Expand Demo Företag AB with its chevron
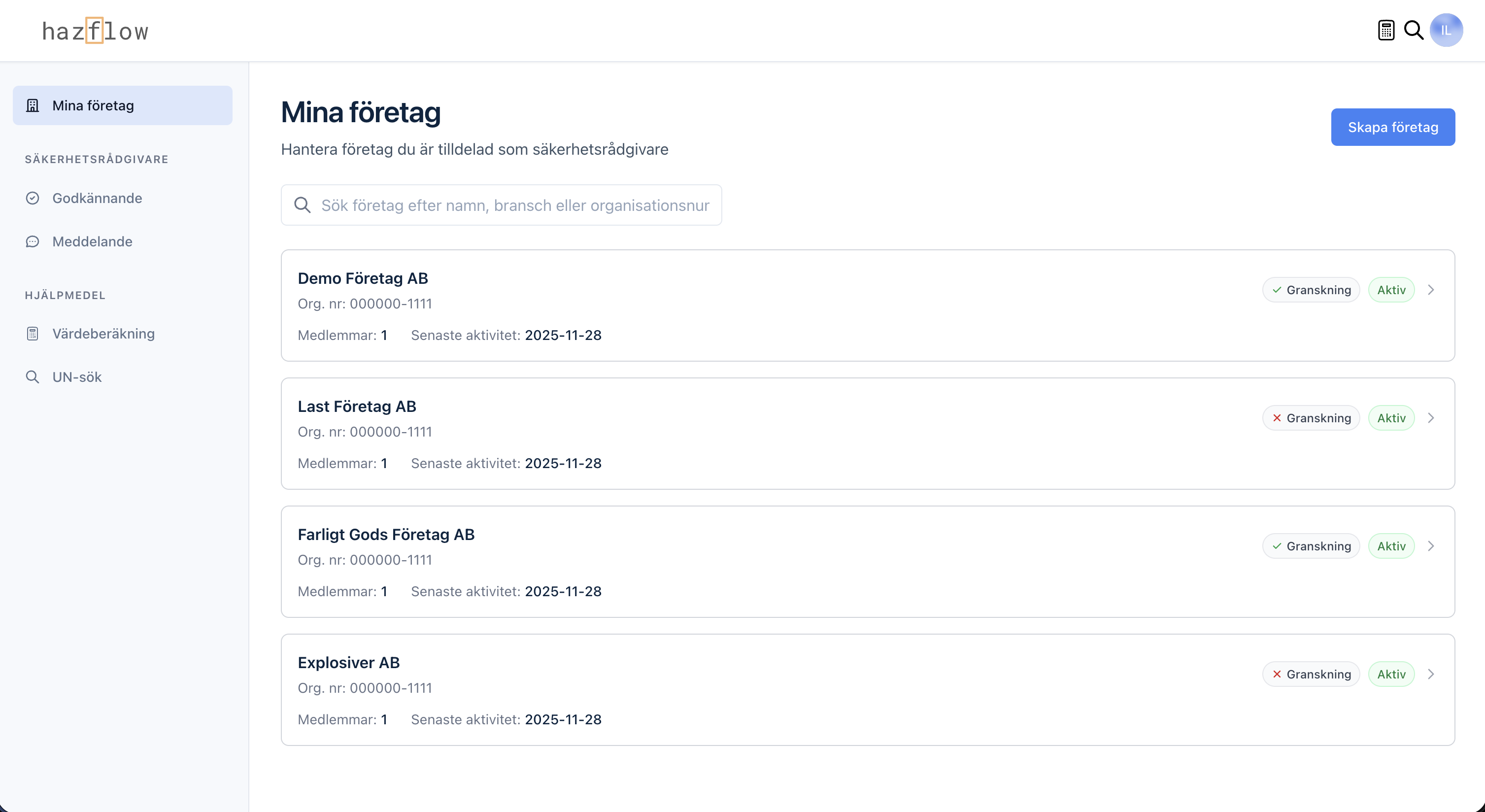The width and height of the screenshot is (1485, 812). [1431, 290]
